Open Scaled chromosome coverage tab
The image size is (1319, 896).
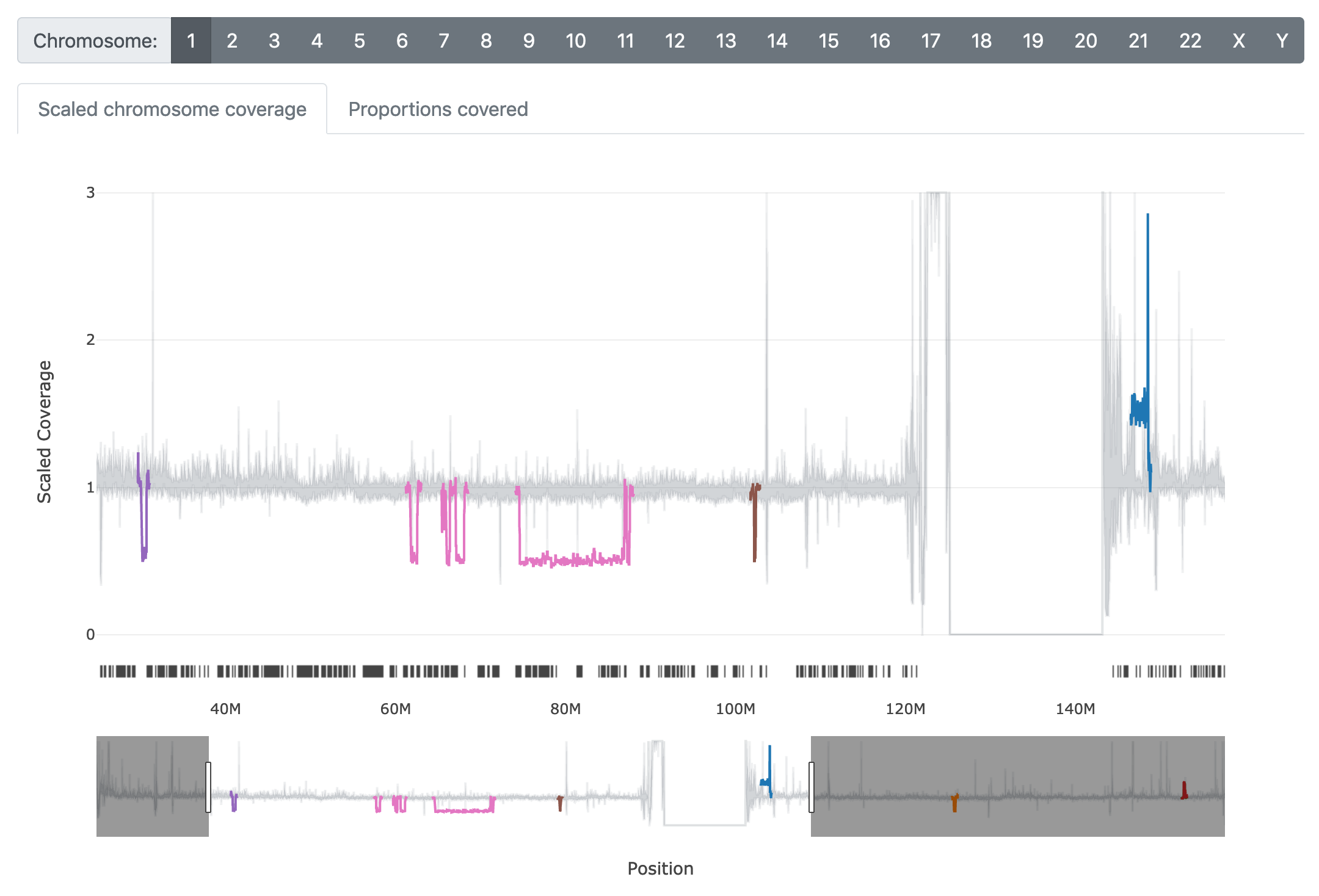172,109
